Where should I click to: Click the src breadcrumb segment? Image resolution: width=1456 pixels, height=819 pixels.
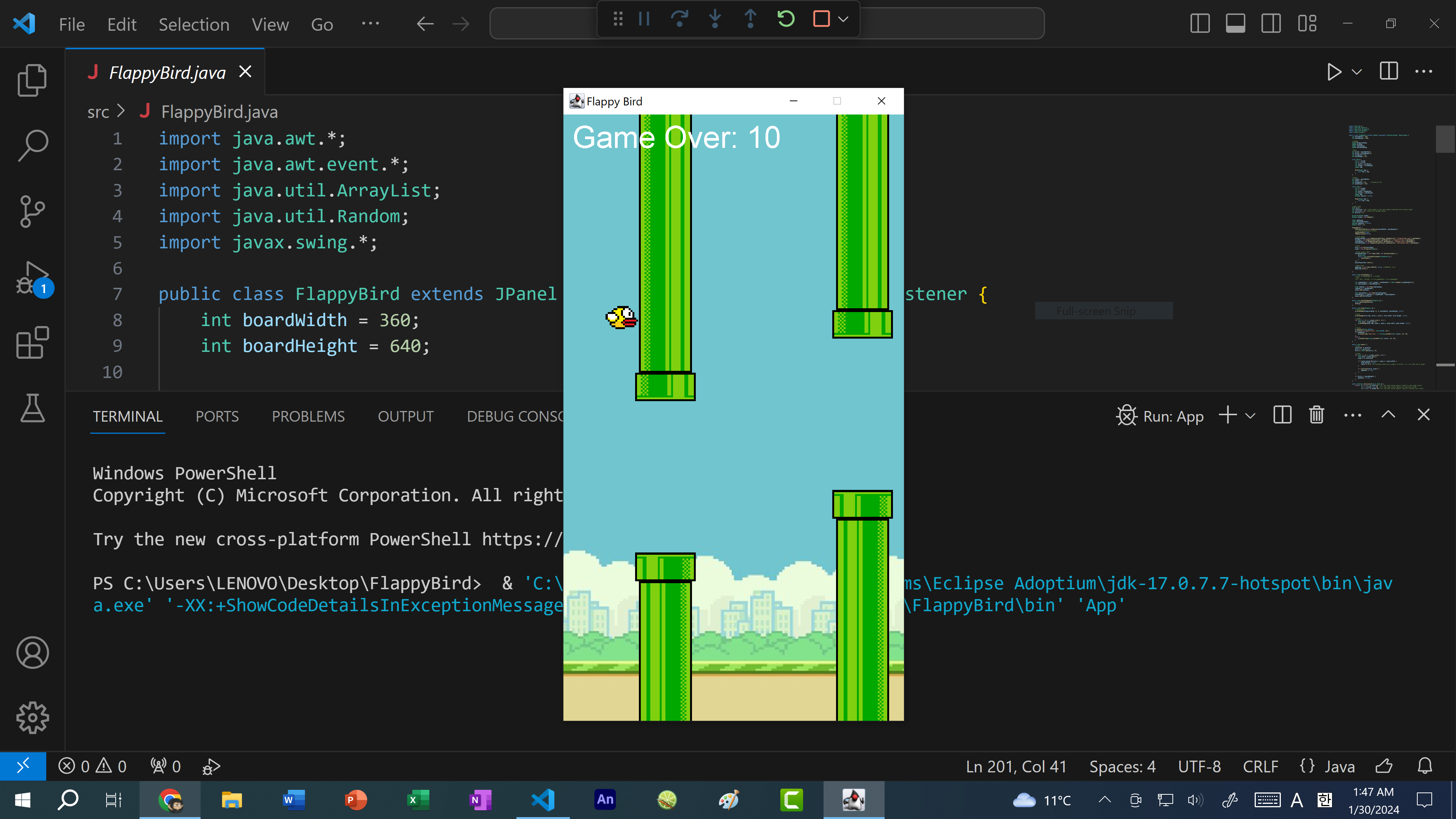coord(98,112)
